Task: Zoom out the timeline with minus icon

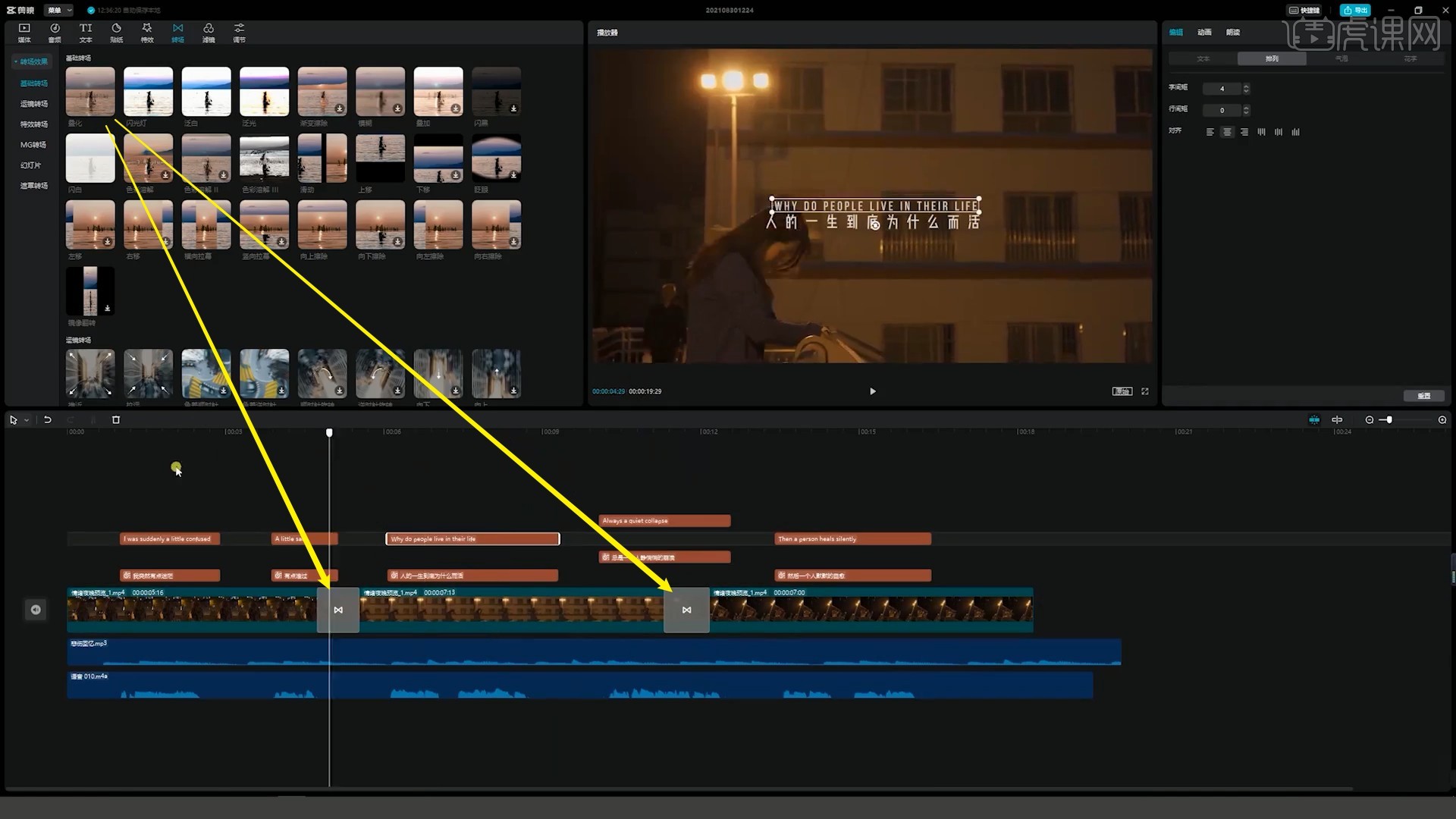Action: [1370, 419]
